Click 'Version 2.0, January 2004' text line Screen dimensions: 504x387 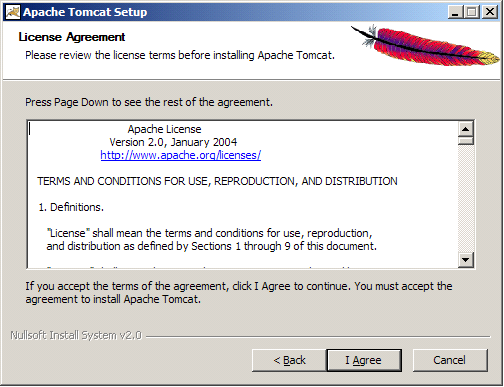[173, 142]
